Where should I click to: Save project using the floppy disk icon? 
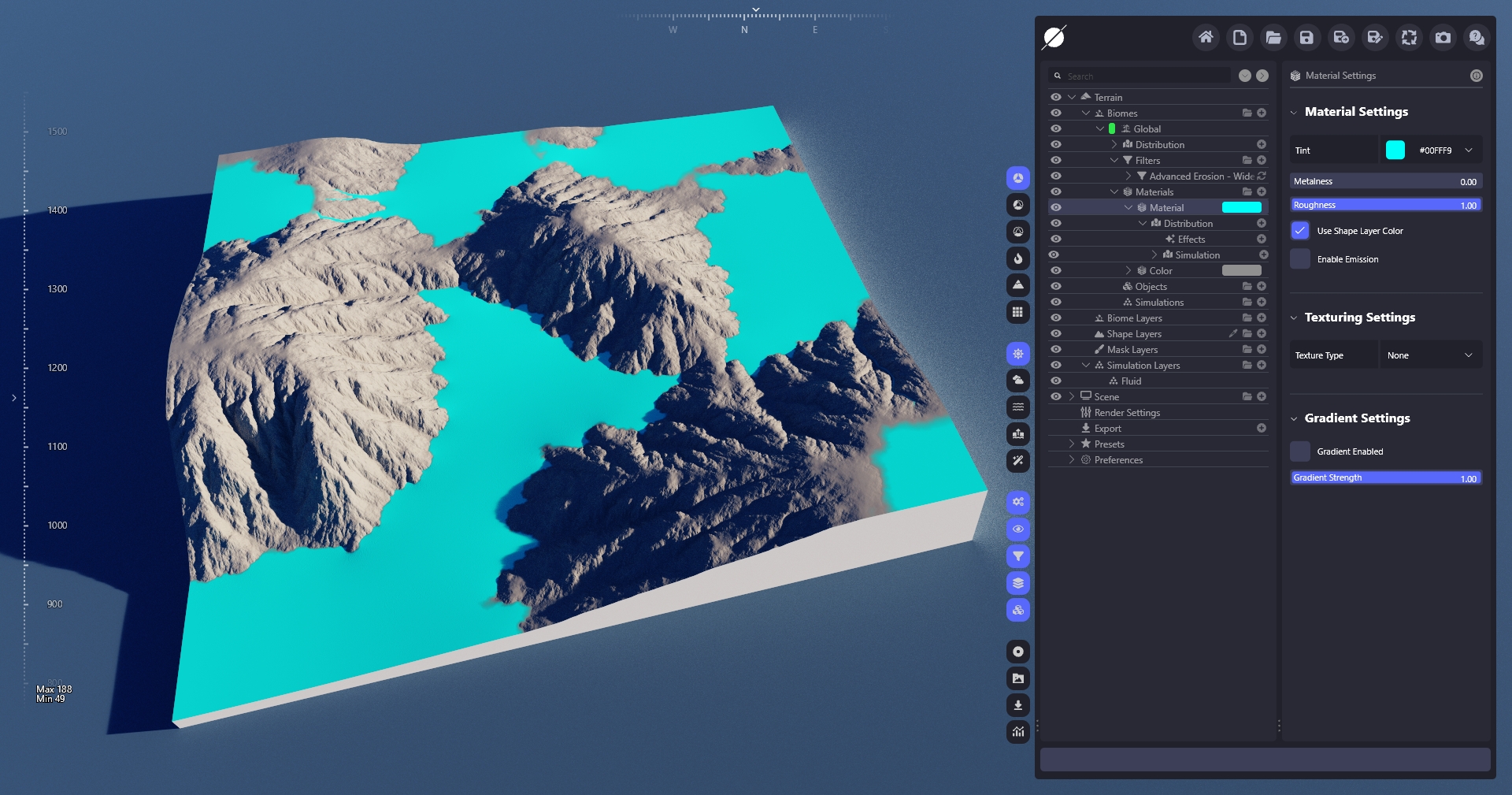[x=1306, y=37]
